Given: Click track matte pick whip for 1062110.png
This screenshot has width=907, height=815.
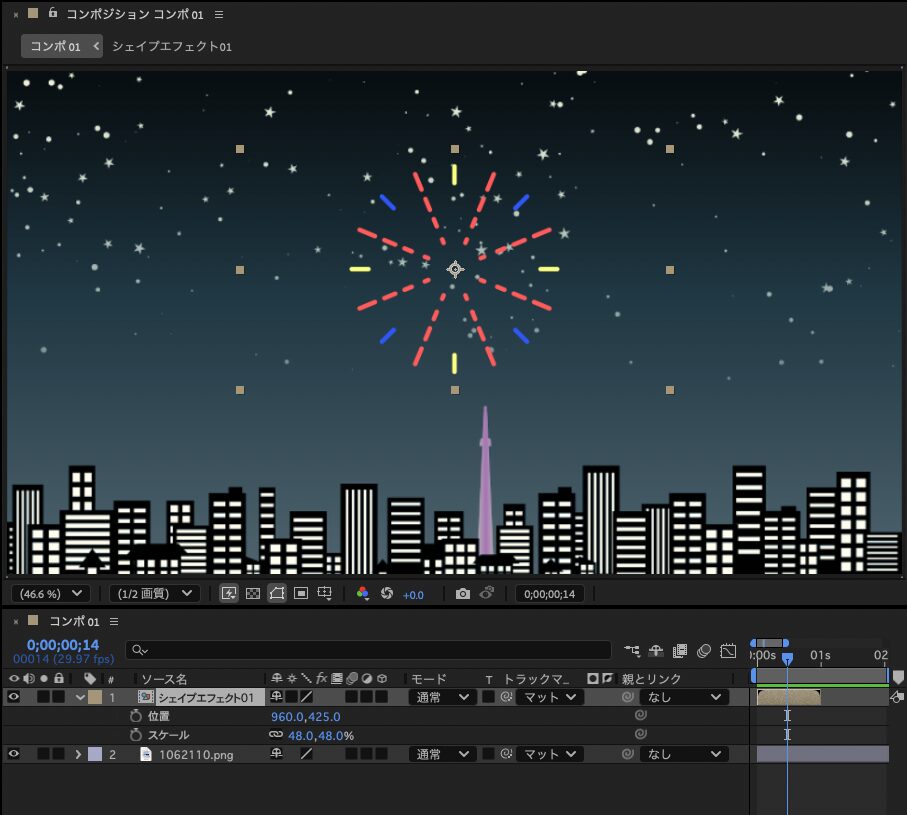Looking at the screenshot, I should point(506,754).
